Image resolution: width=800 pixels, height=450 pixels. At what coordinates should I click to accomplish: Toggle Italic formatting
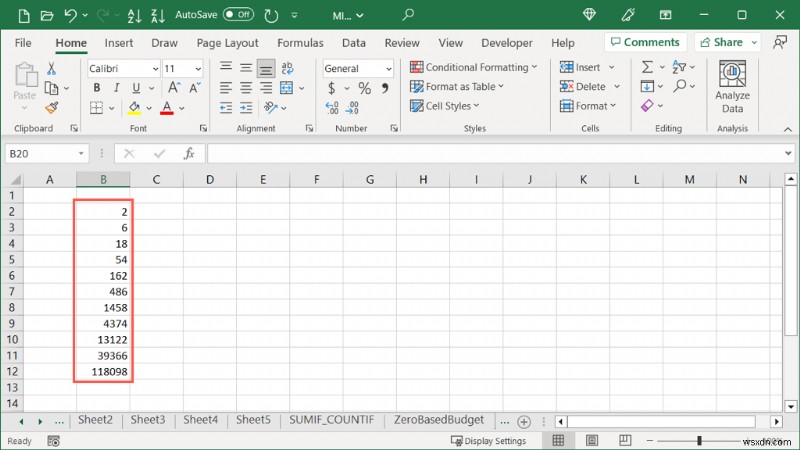[116, 88]
